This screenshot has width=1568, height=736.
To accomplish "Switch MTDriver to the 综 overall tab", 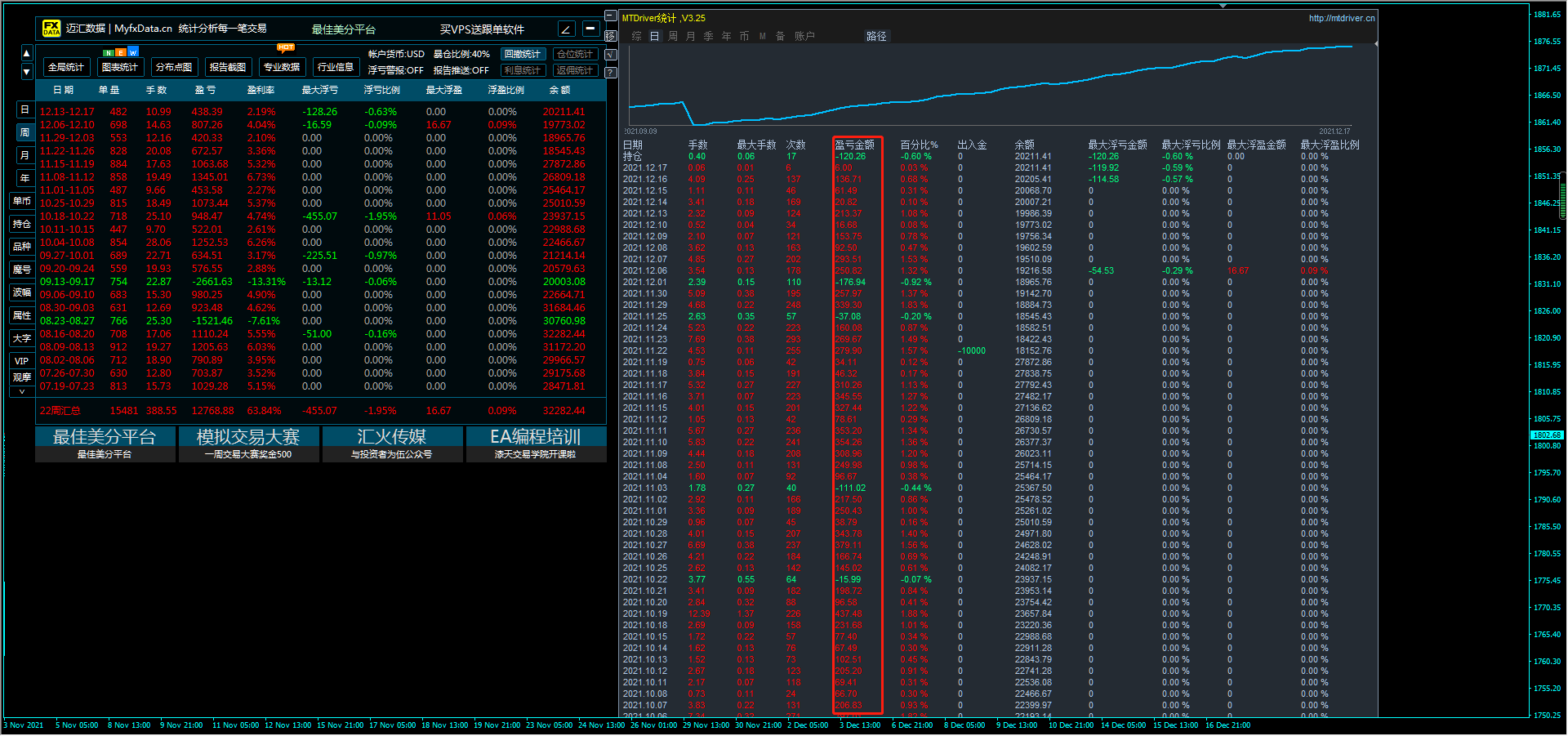I will pyautogui.click(x=637, y=36).
